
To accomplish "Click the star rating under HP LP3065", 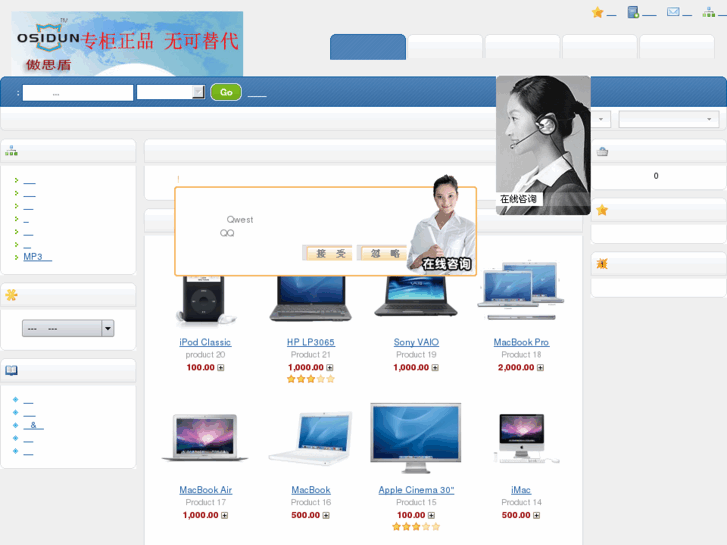I will (311, 379).
